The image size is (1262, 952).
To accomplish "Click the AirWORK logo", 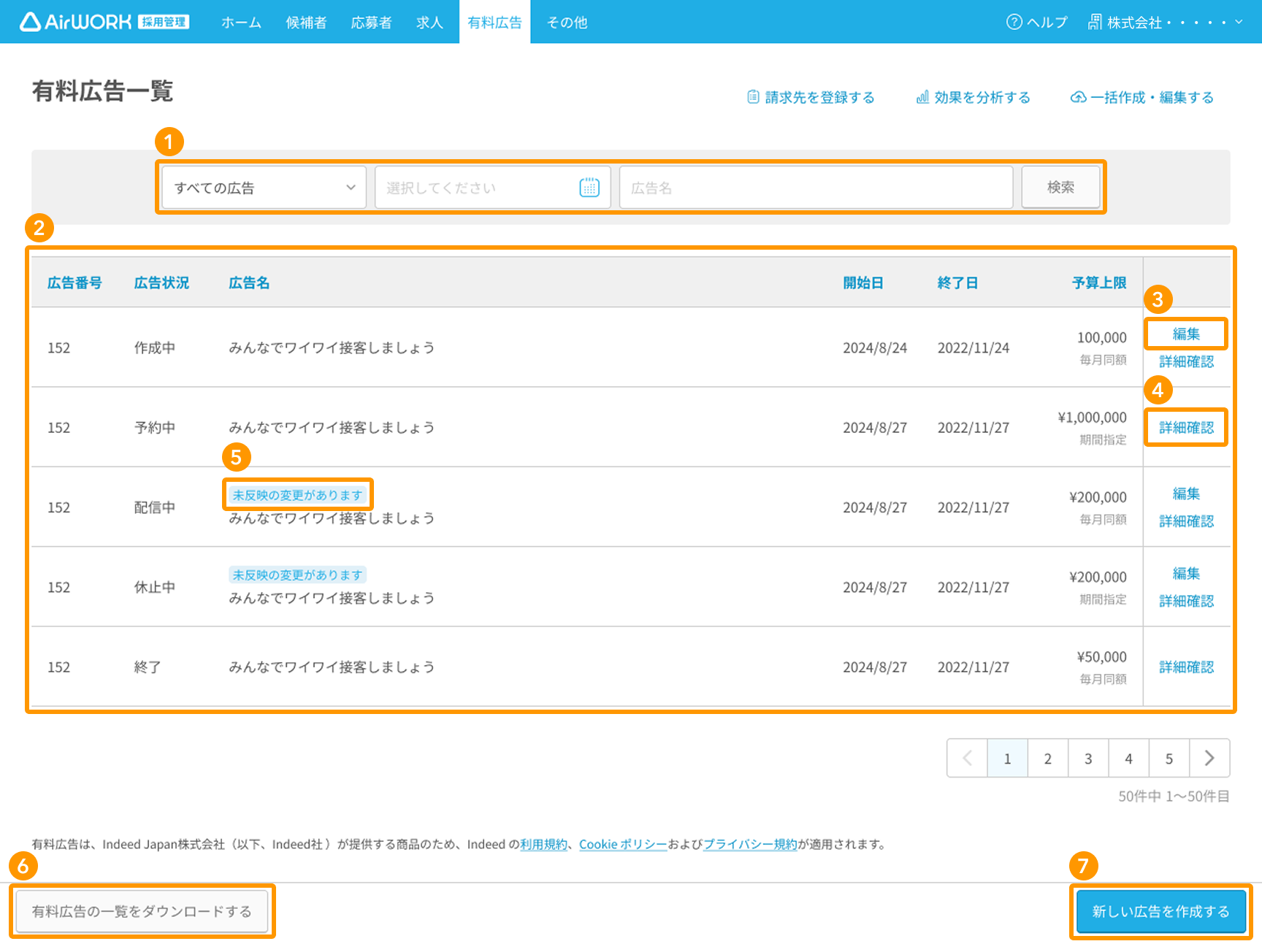I will click(x=104, y=22).
